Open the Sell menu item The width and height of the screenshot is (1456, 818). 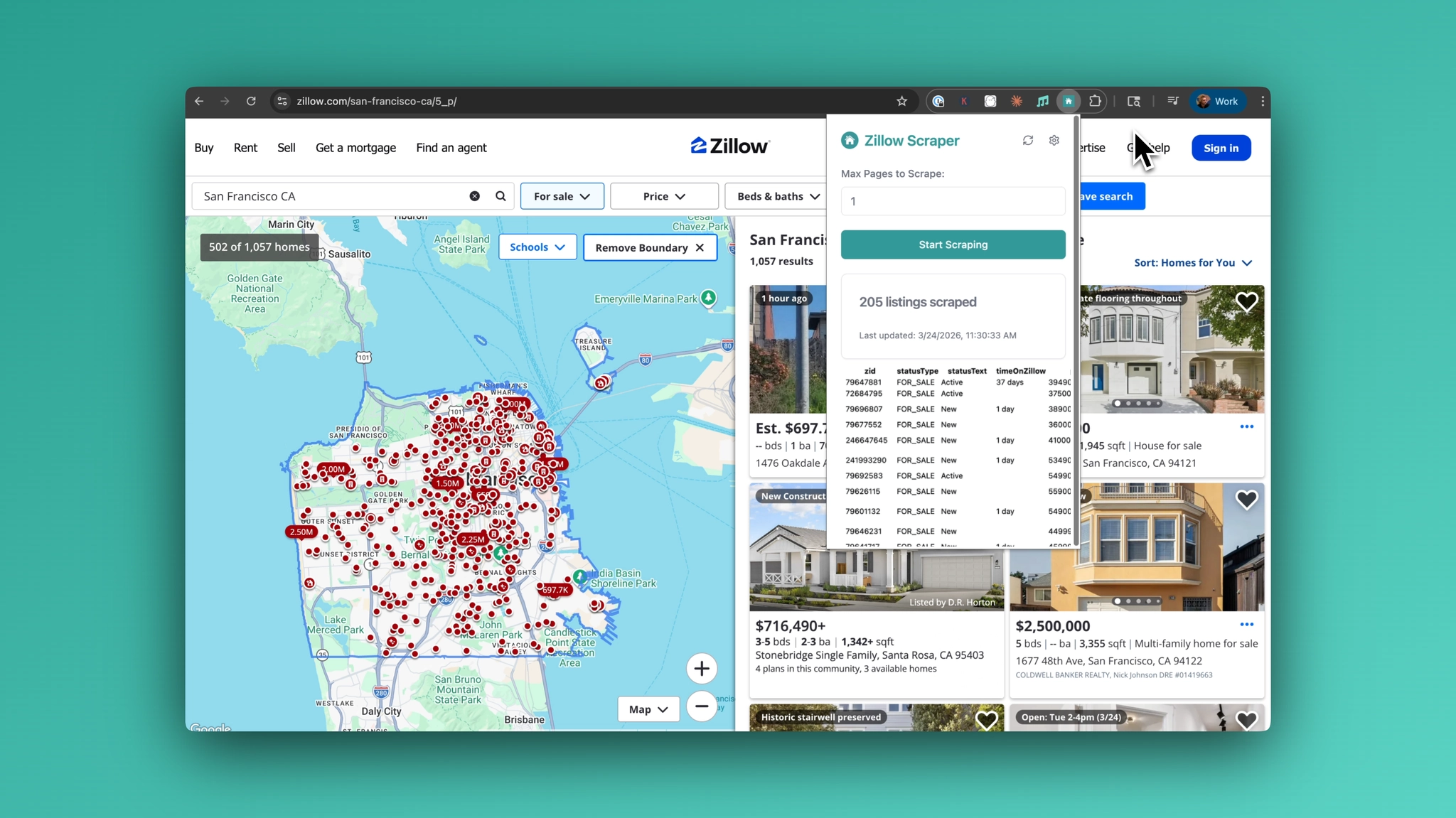[286, 148]
